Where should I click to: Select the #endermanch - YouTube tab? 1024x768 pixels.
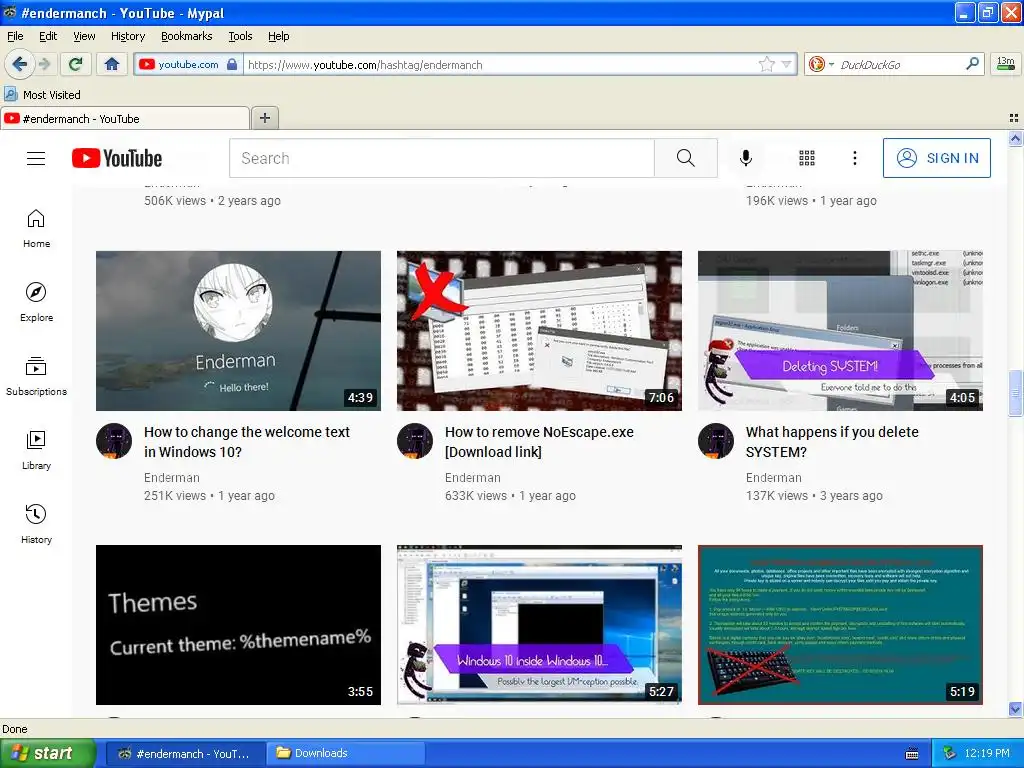(125, 119)
